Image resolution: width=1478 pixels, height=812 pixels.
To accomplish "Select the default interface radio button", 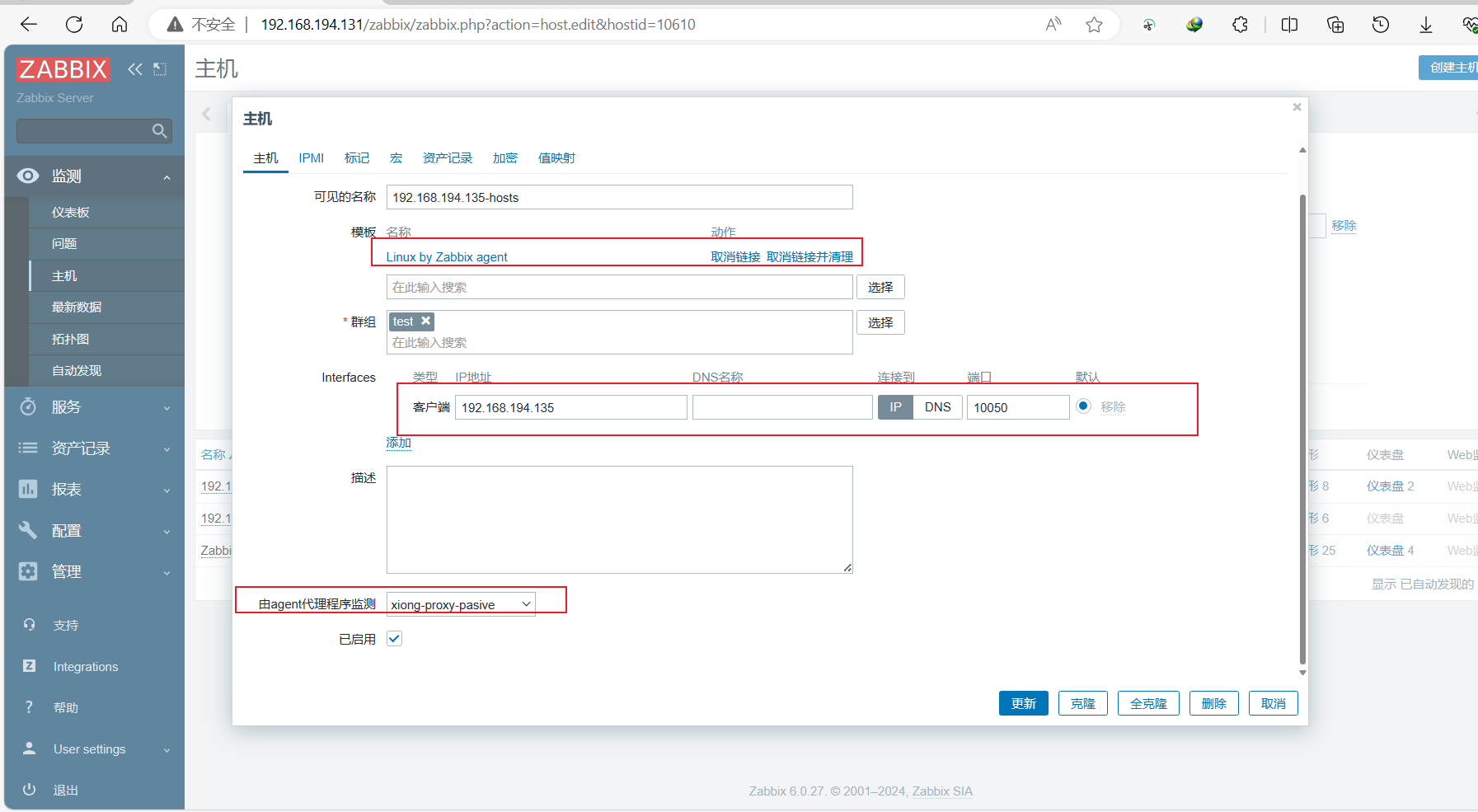I will coord(1083,406).
